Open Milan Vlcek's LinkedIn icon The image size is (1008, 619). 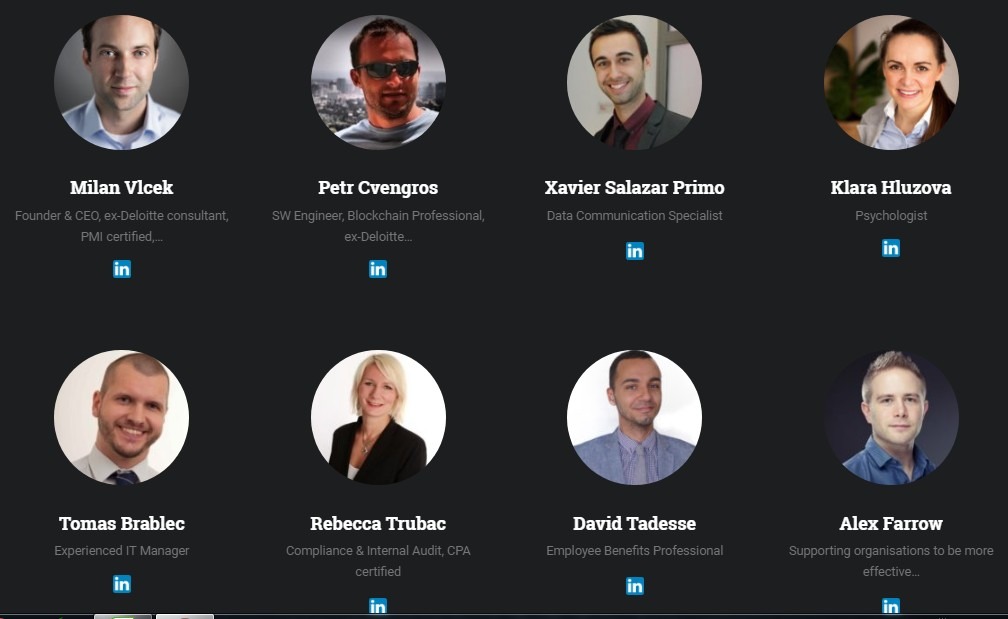[122, 269]
